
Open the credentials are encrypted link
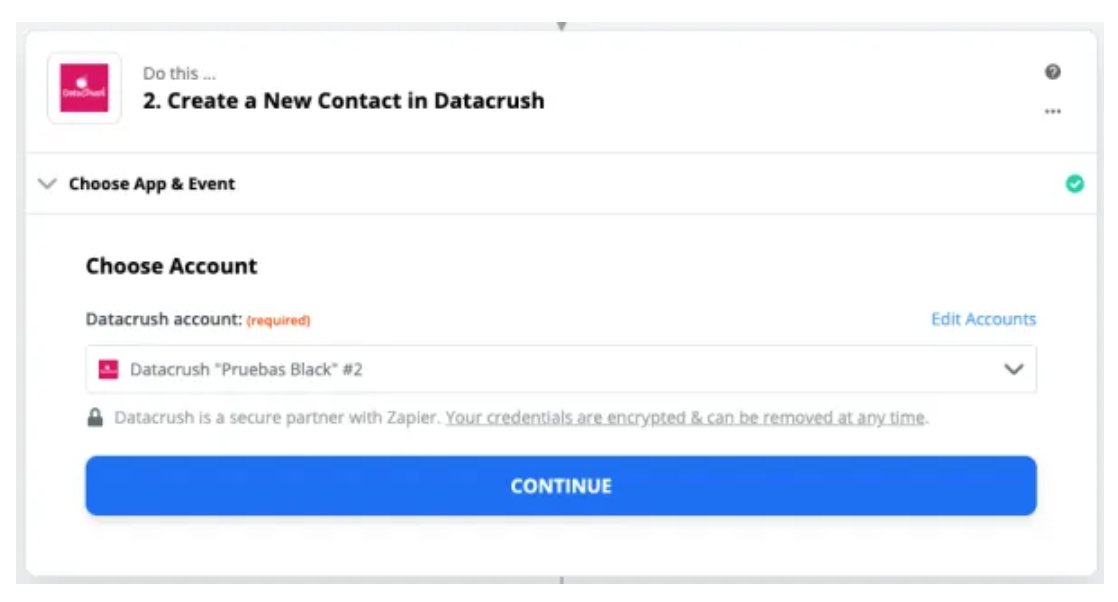tap(685, 417)
